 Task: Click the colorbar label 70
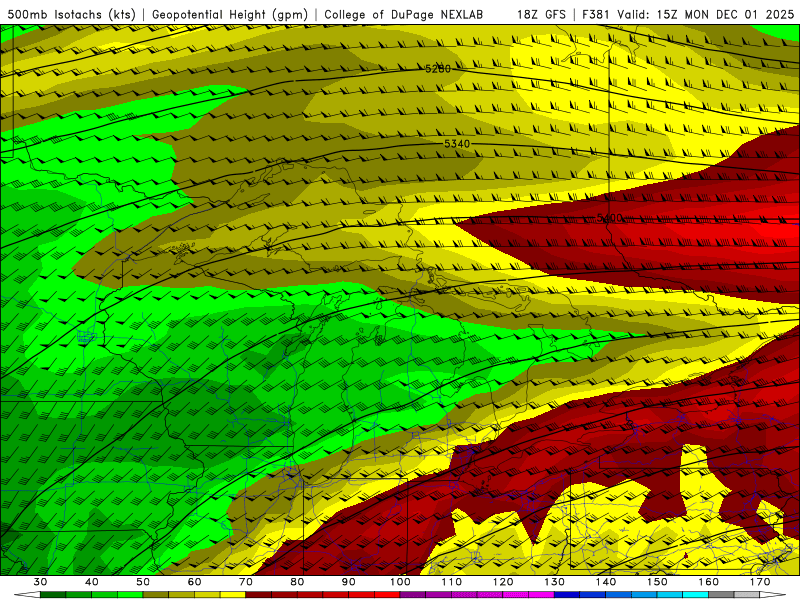click(246, 582)
